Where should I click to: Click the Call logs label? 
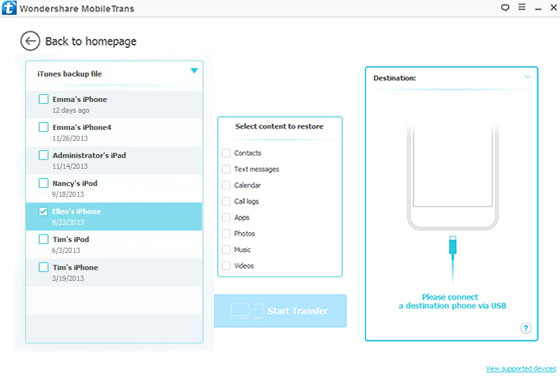[246, 201]
